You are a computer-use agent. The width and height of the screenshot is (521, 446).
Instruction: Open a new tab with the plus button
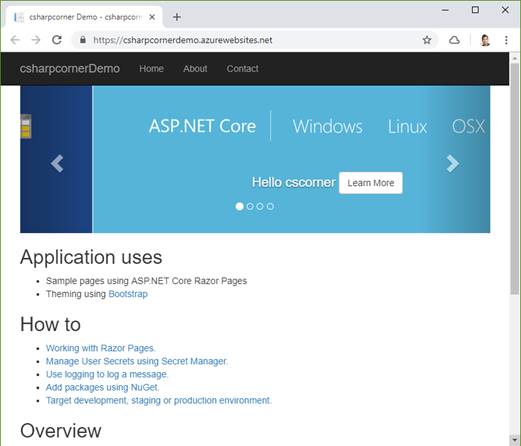pos(177,17)
